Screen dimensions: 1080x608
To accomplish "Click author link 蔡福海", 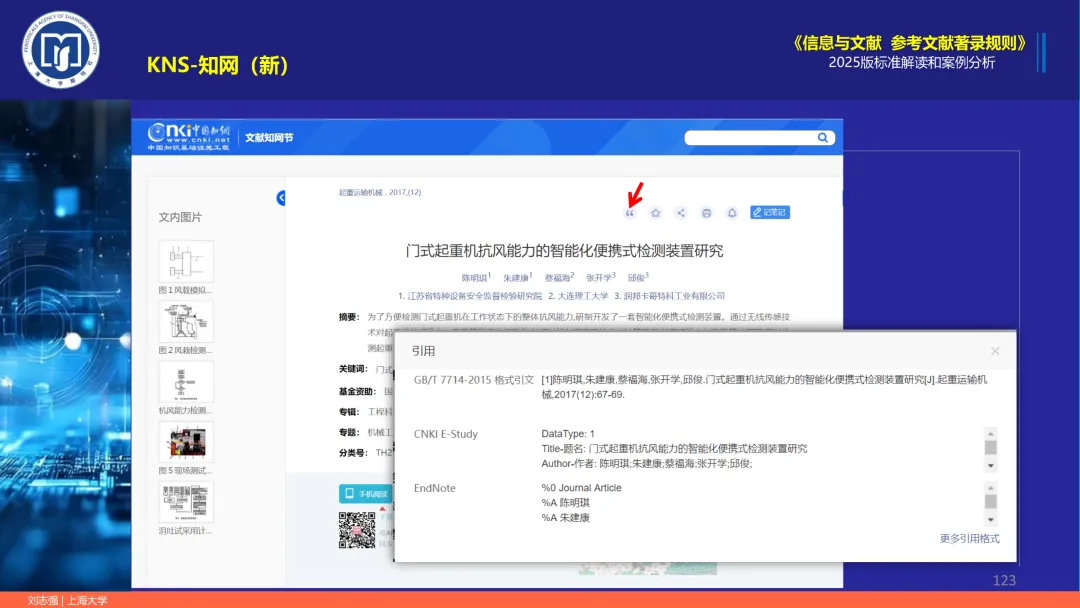I will 558,277.
